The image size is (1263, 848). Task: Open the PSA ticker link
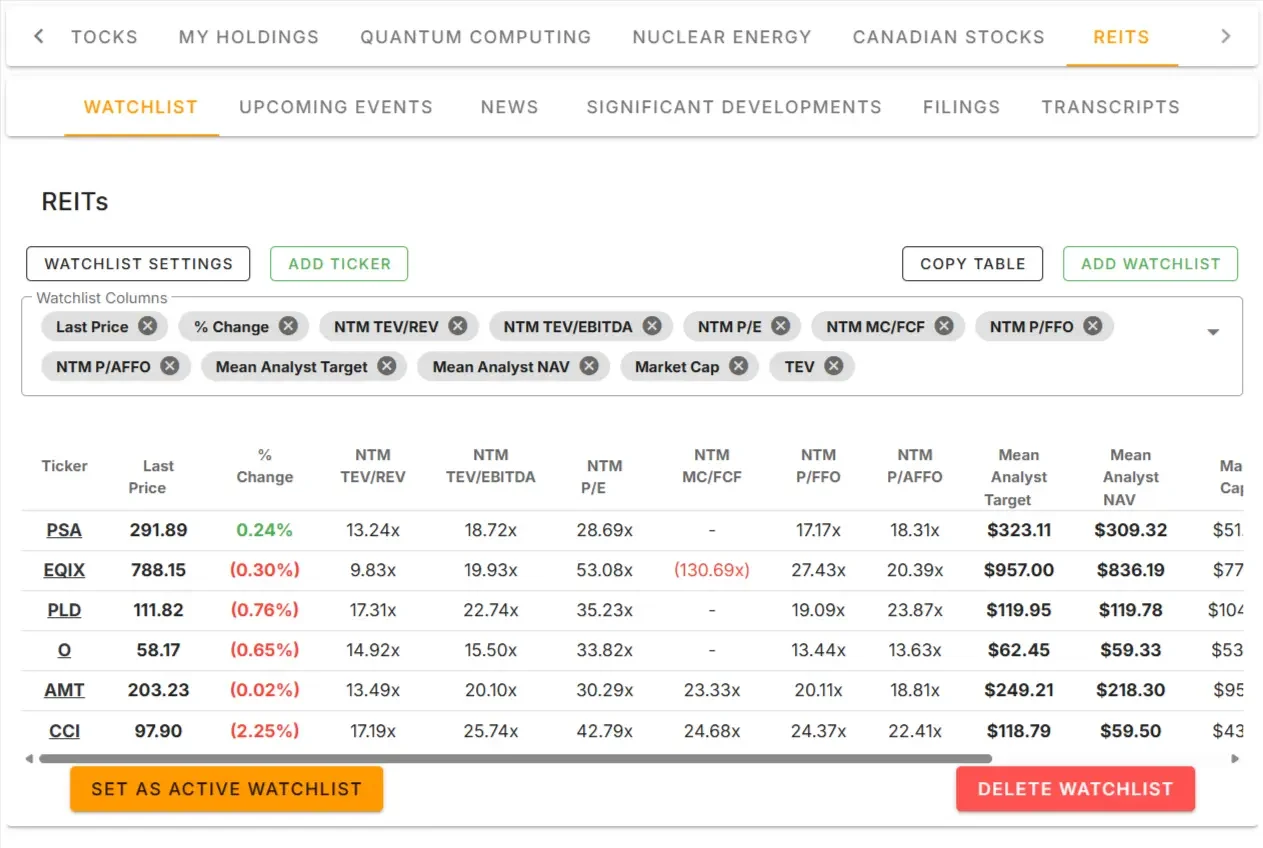pos(64,530)
